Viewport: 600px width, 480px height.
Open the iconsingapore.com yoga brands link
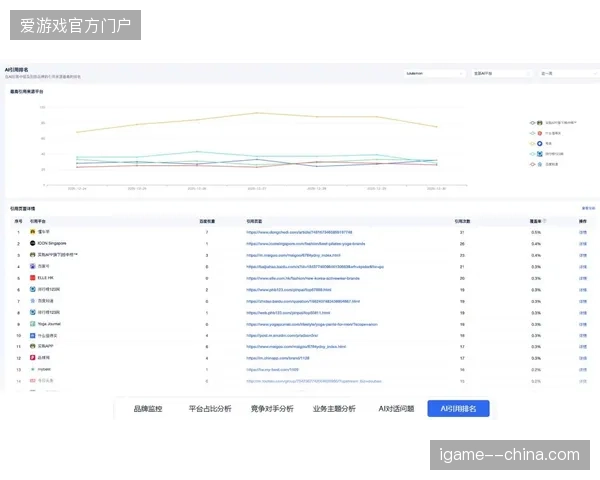coord(306,244)
